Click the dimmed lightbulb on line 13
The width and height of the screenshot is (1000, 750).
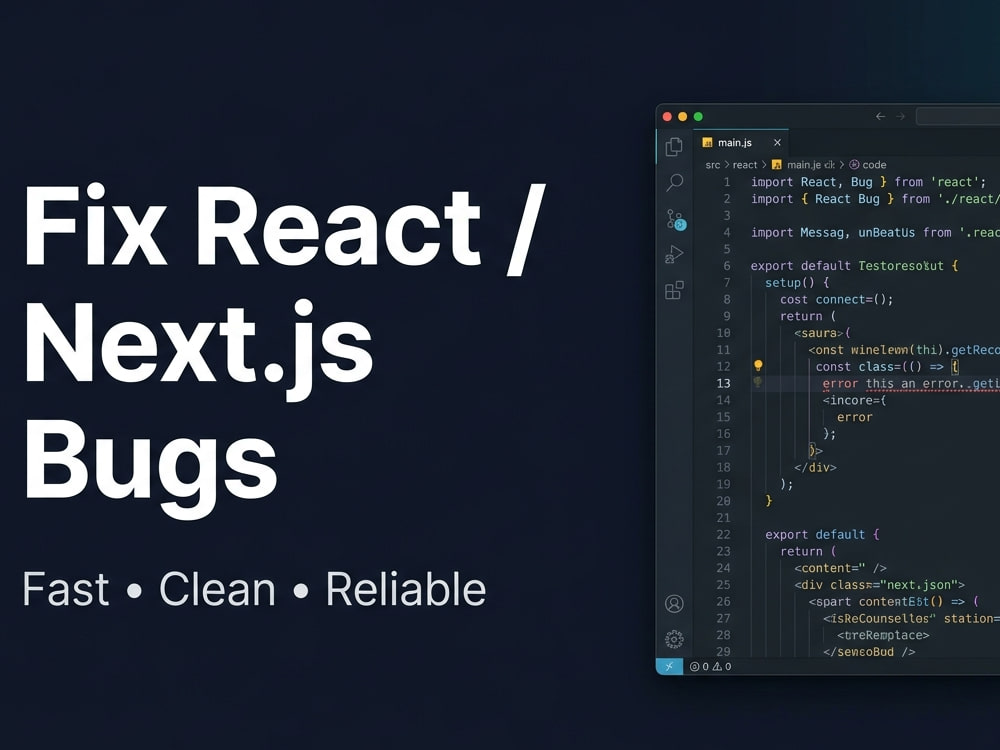click(x=758, y=382)
